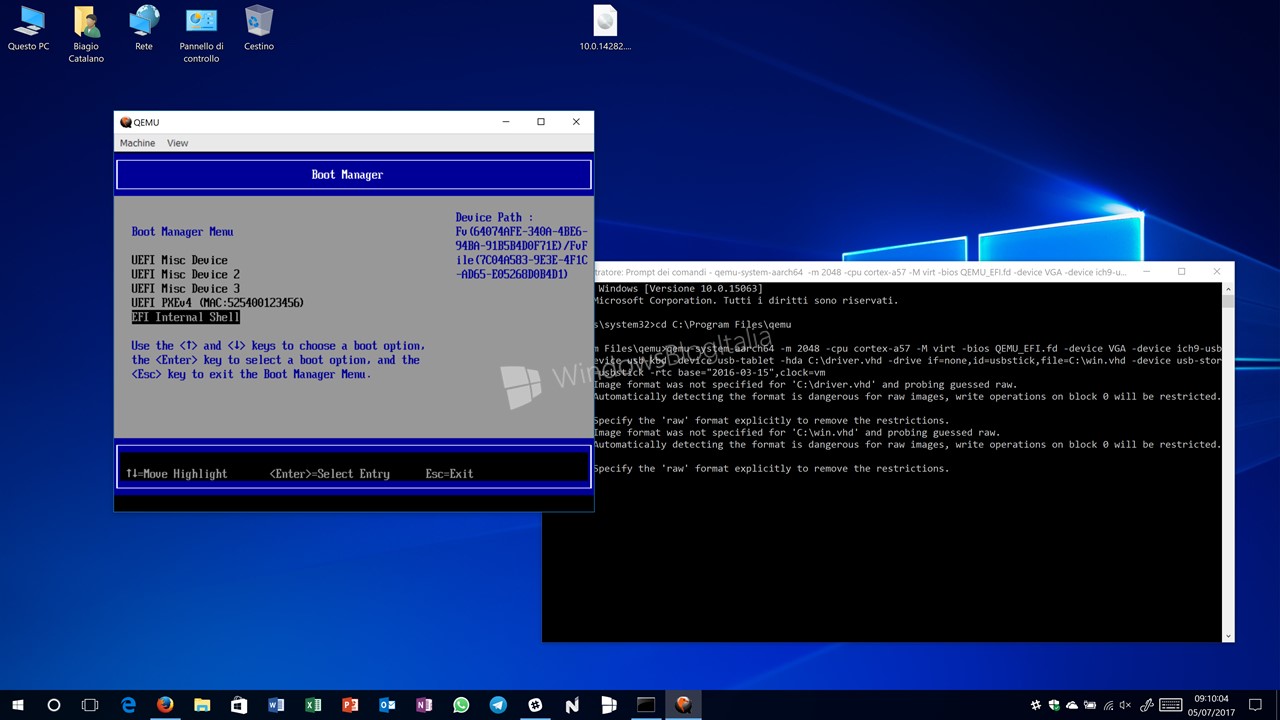Select EFI Internal Shell boot entry
Image resolution: width=1280 pixels, height=720 pixels.
pos(185,317)
